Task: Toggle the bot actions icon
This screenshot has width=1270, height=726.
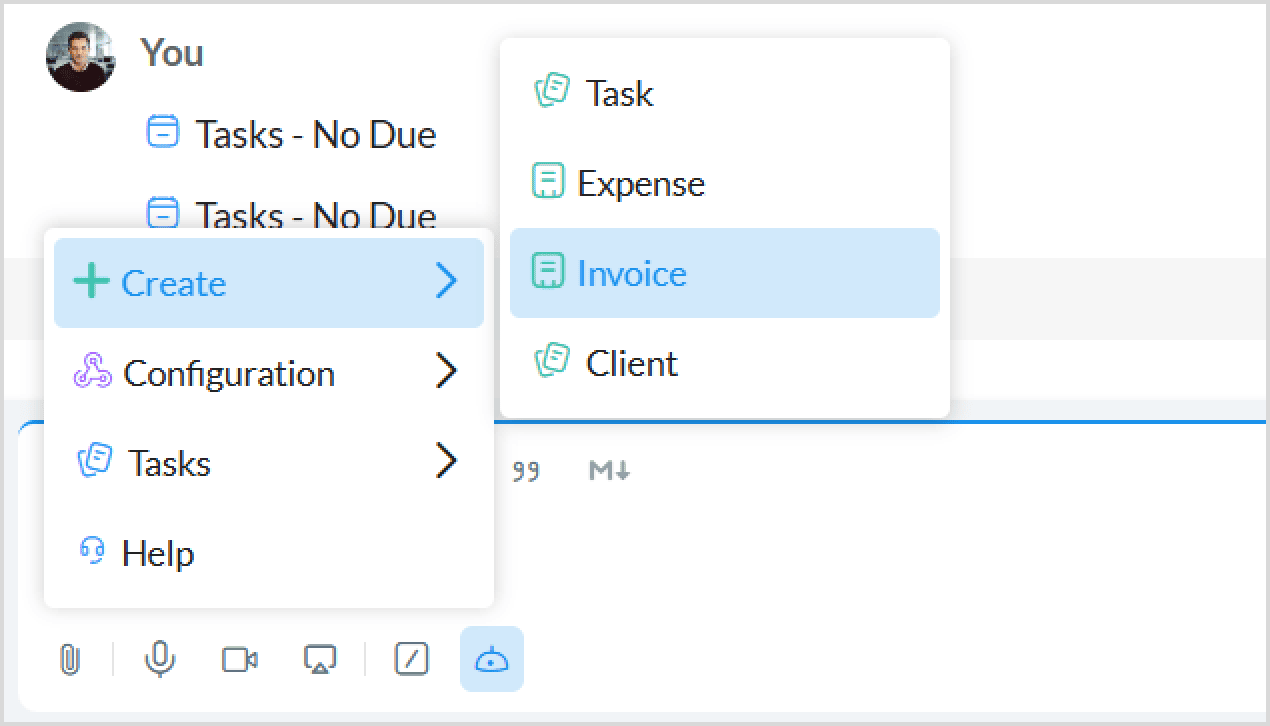Action: [491, 660]
